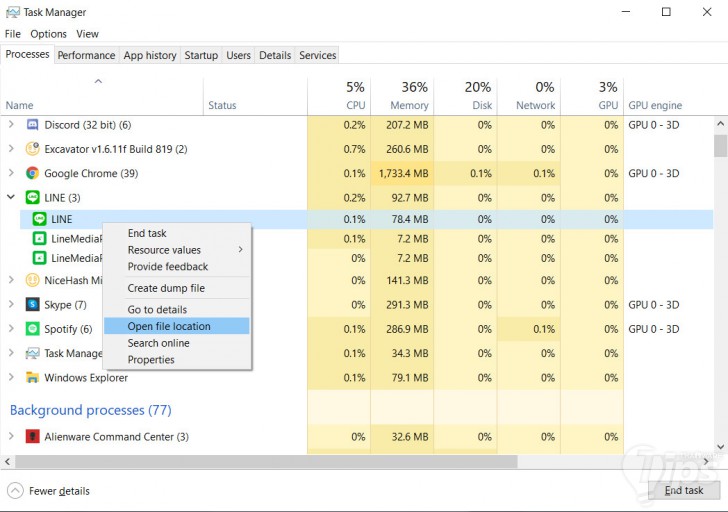Image resolution: width=728 pixels, height=512 pixels.
Task: Click the 1,733.4 MB memory cell
Action: [x=403, y=173]
